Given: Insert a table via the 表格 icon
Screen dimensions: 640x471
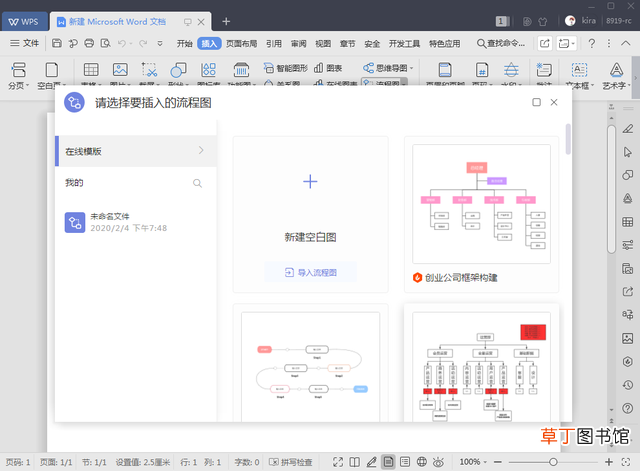Looking at the screenshot, I should (91, 70).
